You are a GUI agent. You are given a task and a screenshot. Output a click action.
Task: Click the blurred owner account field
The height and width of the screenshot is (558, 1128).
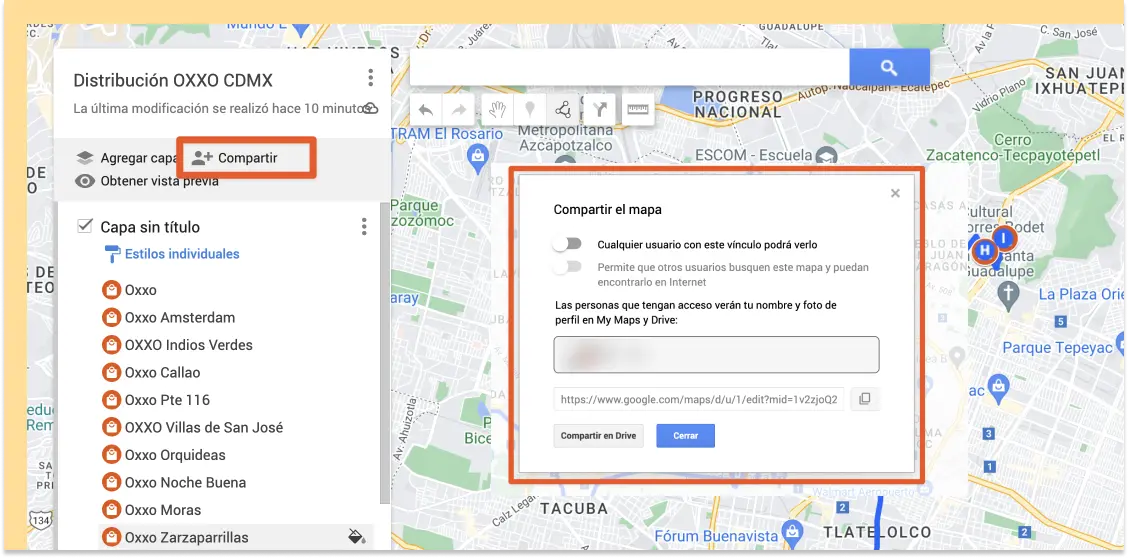[x=717, y=355]
